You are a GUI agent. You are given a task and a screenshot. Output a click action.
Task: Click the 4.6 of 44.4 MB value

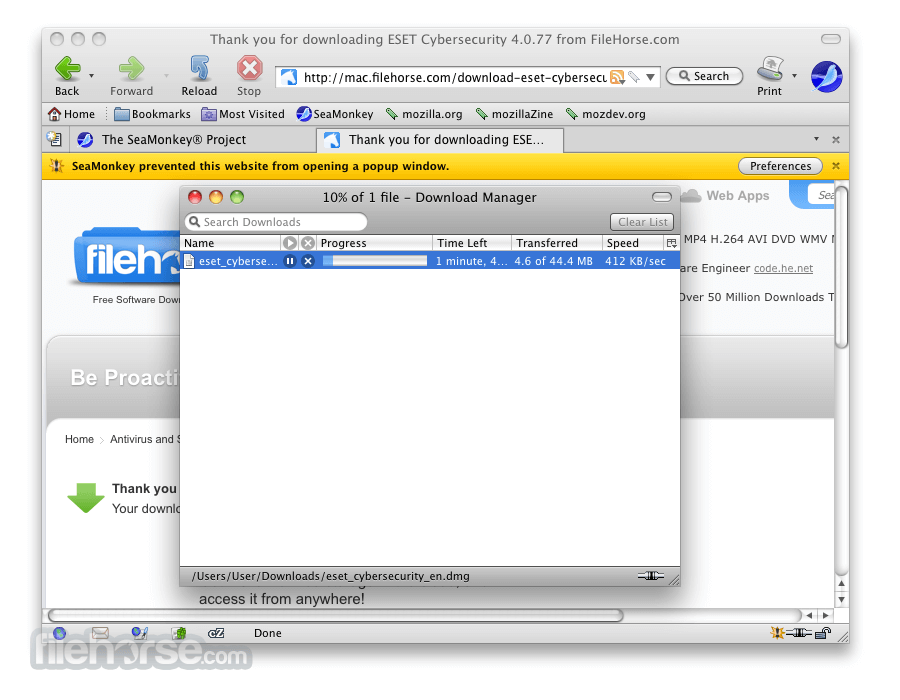[553, 261]
